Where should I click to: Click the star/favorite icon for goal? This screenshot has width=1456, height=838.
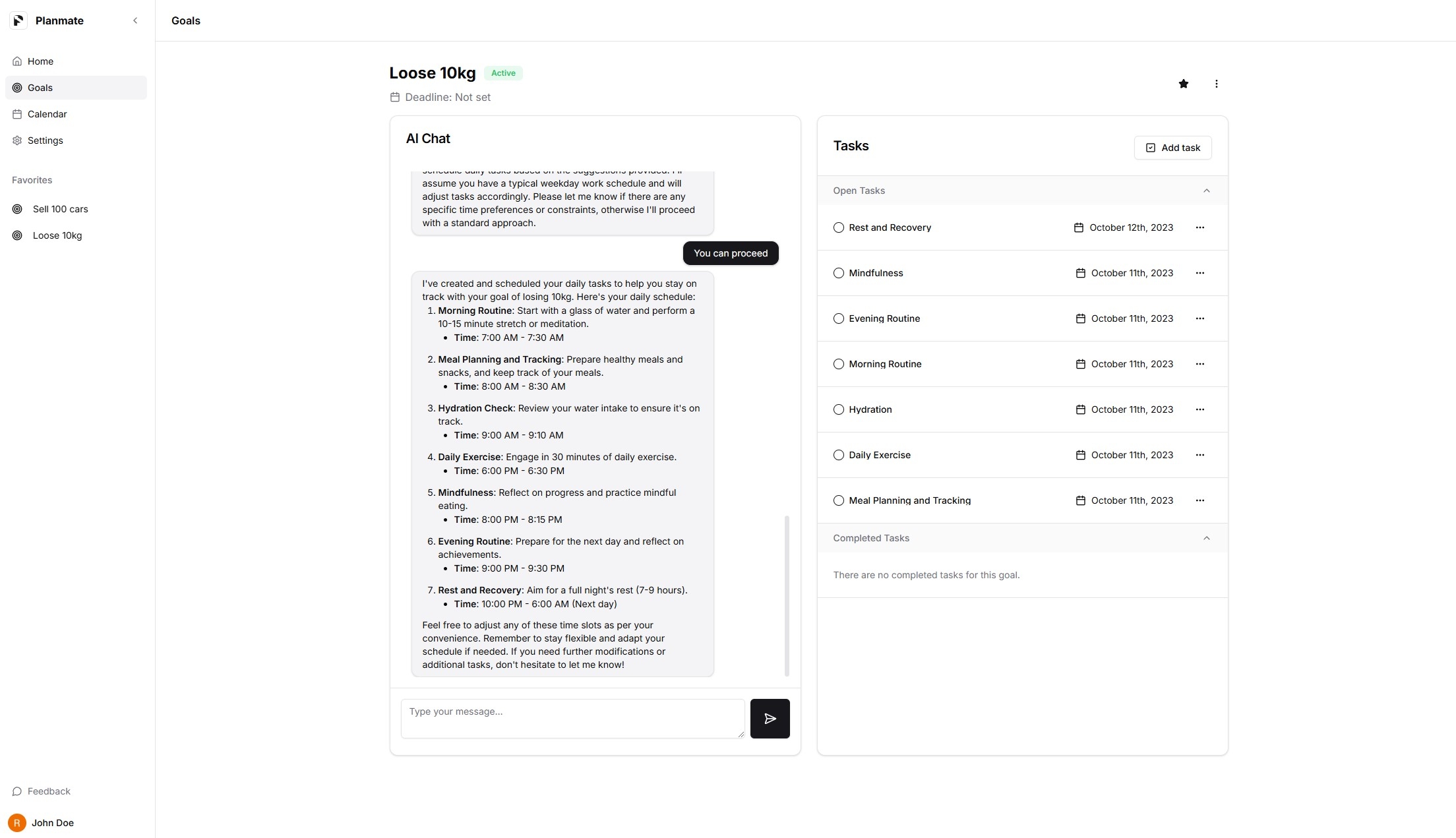point(1183,84)
